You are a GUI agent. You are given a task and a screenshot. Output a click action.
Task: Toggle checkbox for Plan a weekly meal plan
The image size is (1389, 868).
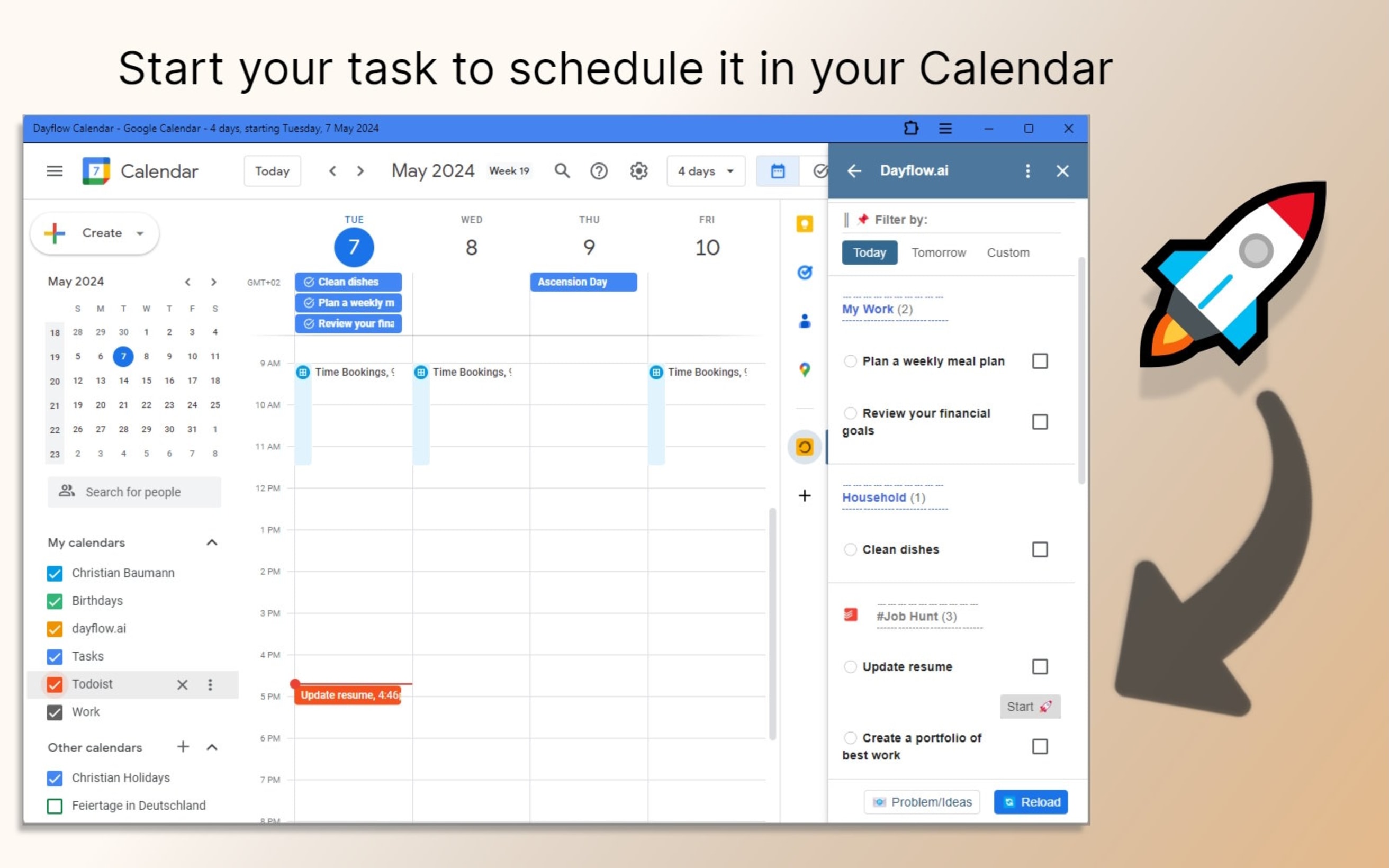pos(1040,360)
